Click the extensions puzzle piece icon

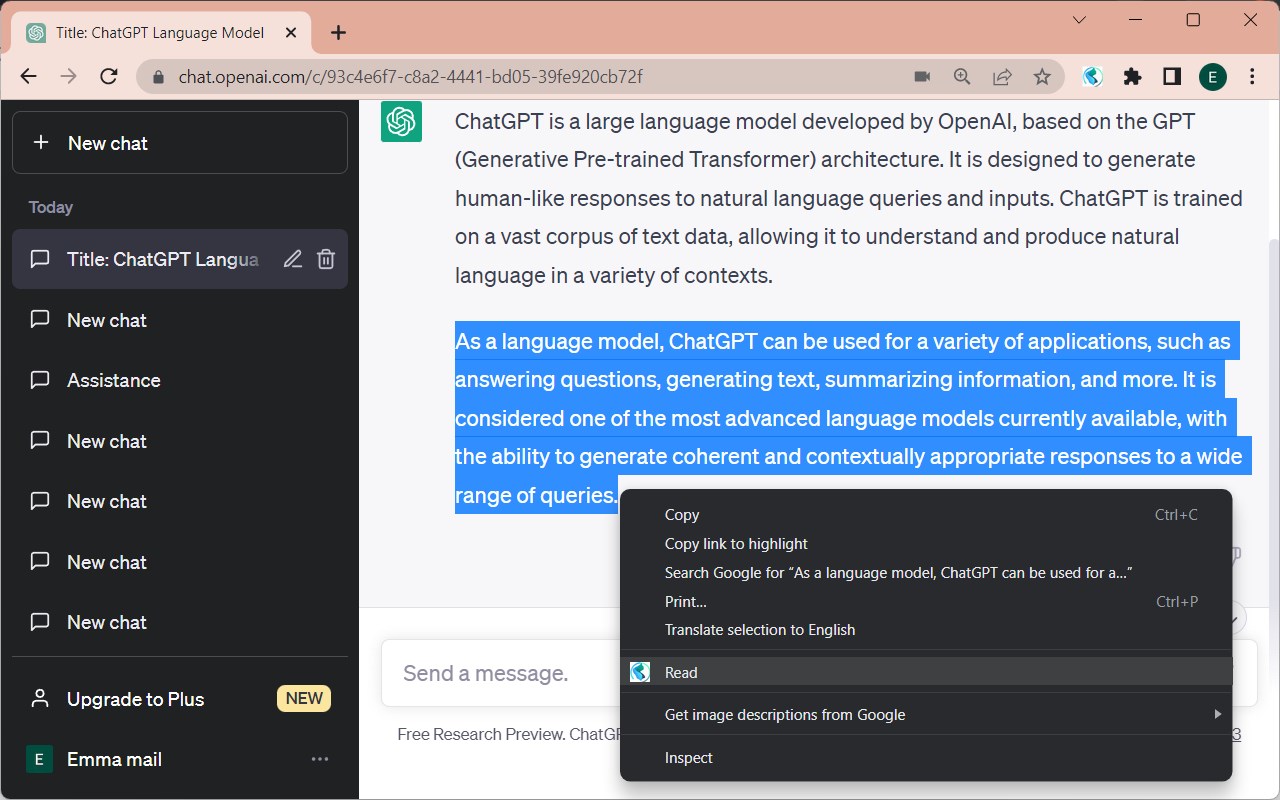tap(1132, 77)
